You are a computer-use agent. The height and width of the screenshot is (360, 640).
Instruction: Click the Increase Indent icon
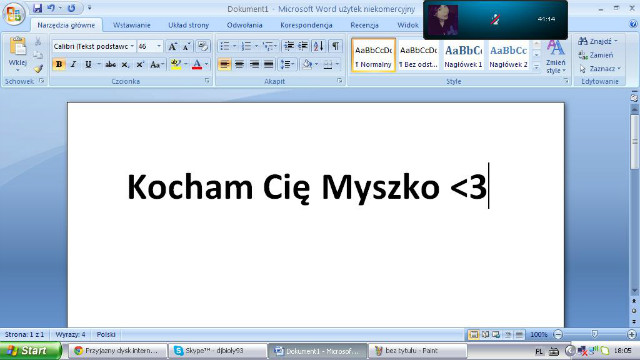303,46
